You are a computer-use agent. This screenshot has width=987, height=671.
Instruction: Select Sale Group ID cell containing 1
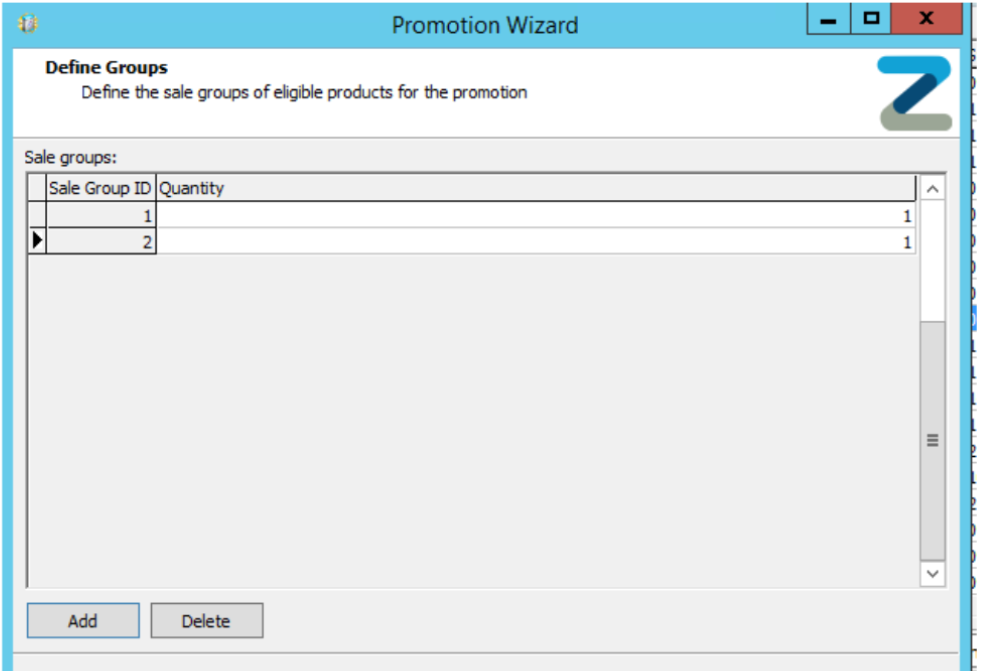[x=101, y=215]
